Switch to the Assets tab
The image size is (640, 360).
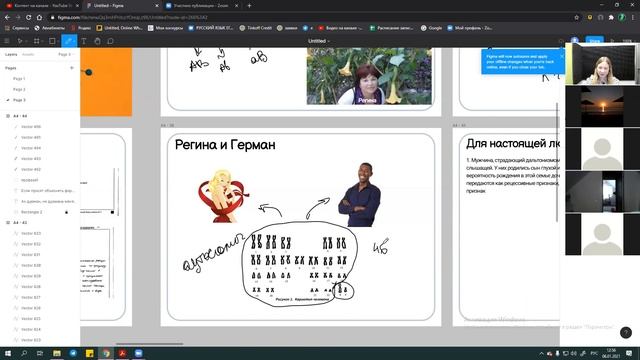coord(28,54)
